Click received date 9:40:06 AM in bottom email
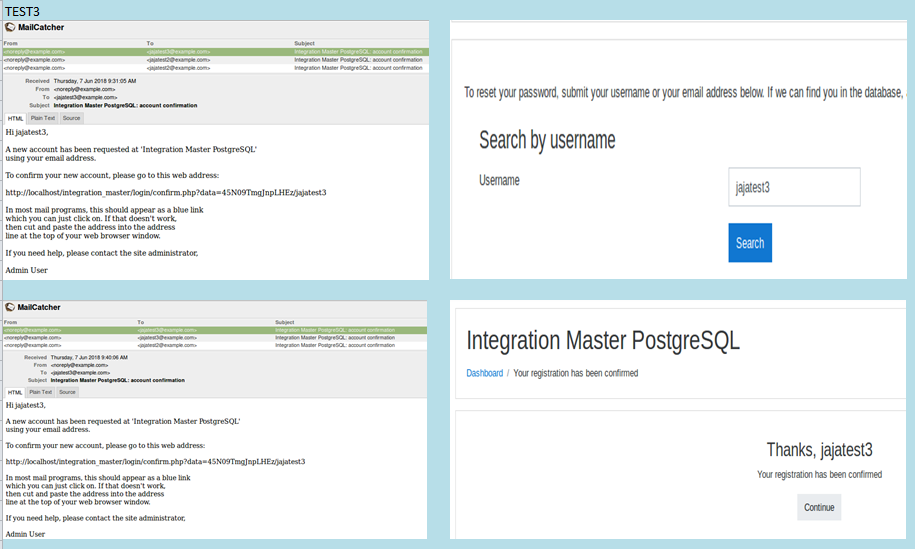915x549 pixels. coord(89,358)
